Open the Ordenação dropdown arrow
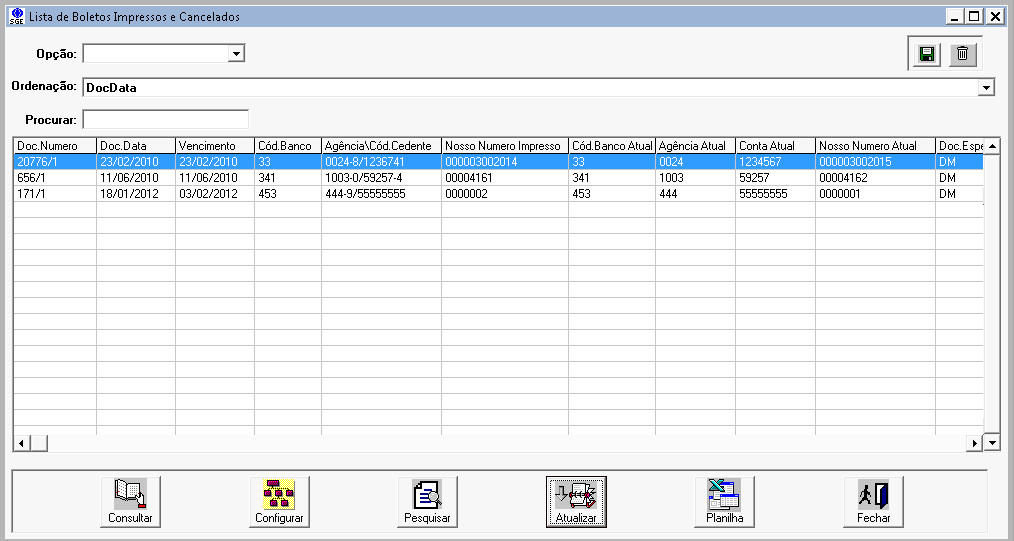The width and height of the screenshot is (1014, 541). 986,88
